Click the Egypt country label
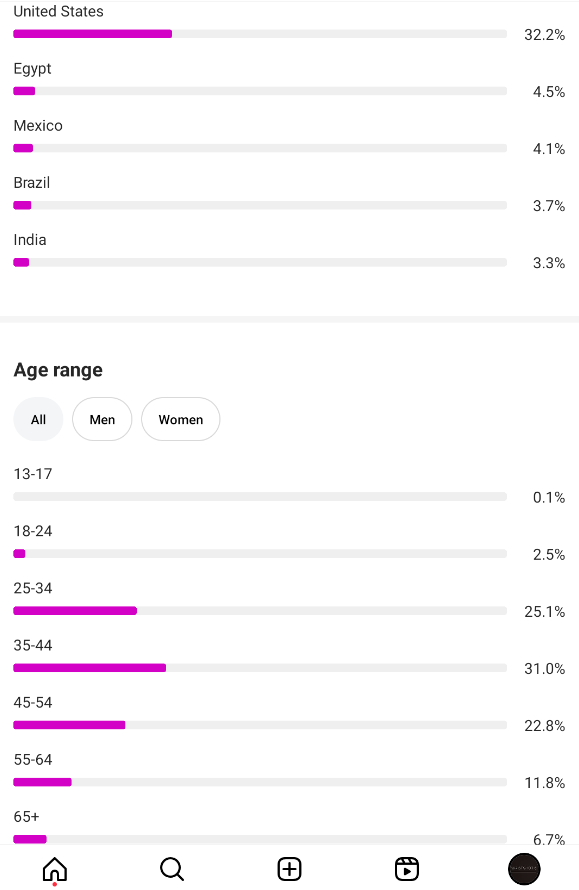Viewport: 579px width, 890px height. (32, 69)
